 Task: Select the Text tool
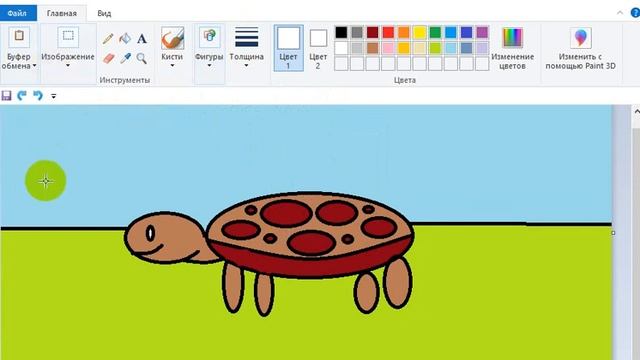pos(142,39)
